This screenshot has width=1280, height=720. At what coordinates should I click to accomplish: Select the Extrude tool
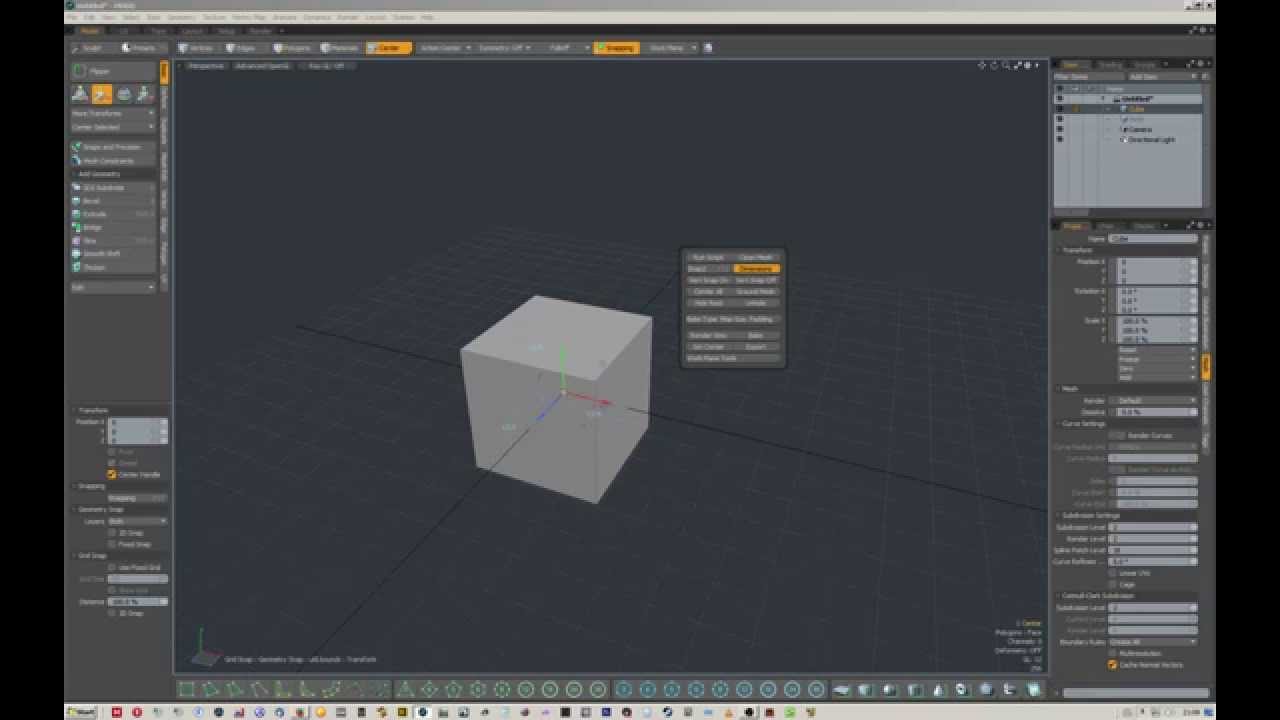point(113,214)
